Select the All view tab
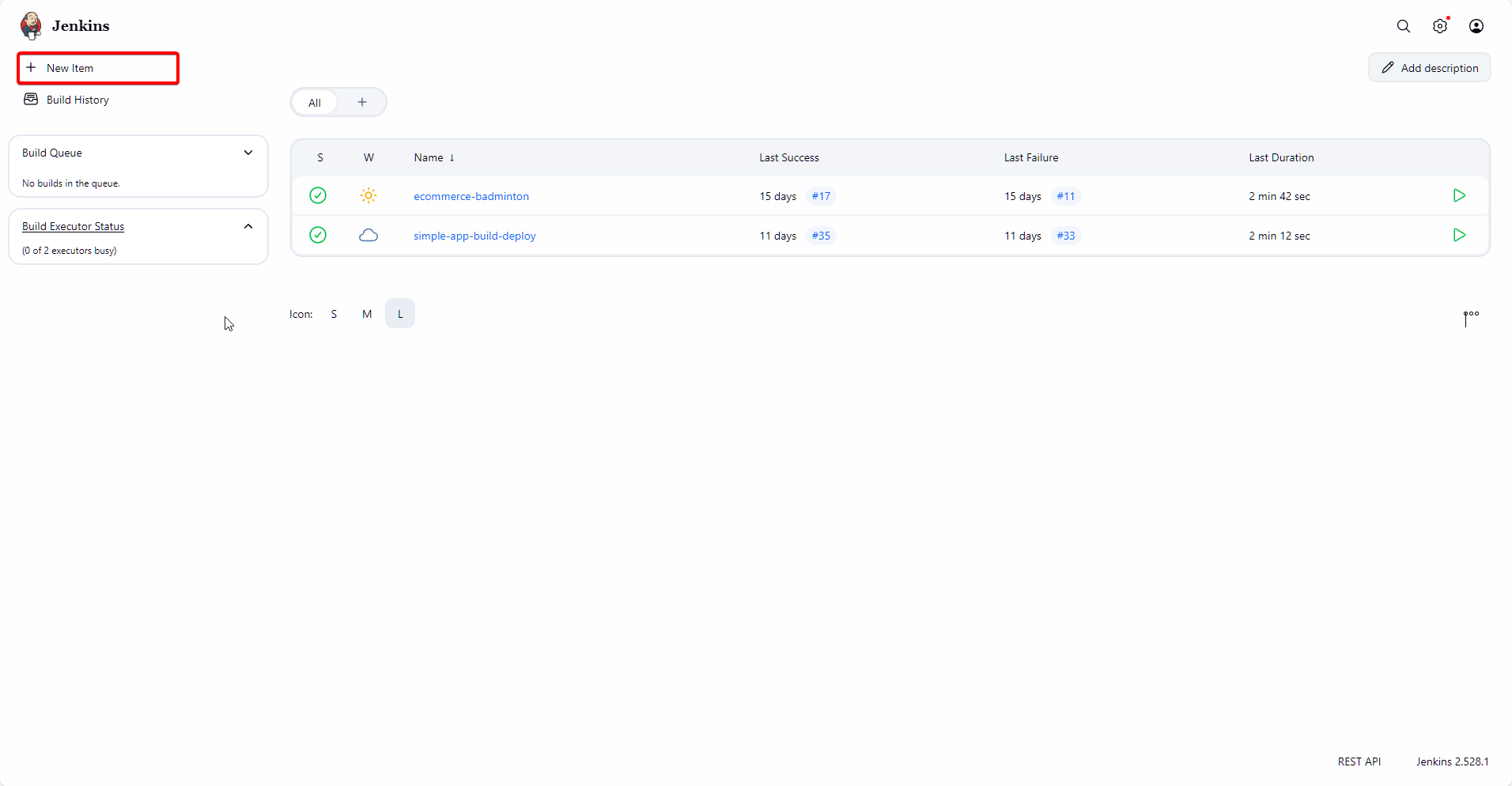Screen dimensions: 1512x786 click(x=315, y=103)
